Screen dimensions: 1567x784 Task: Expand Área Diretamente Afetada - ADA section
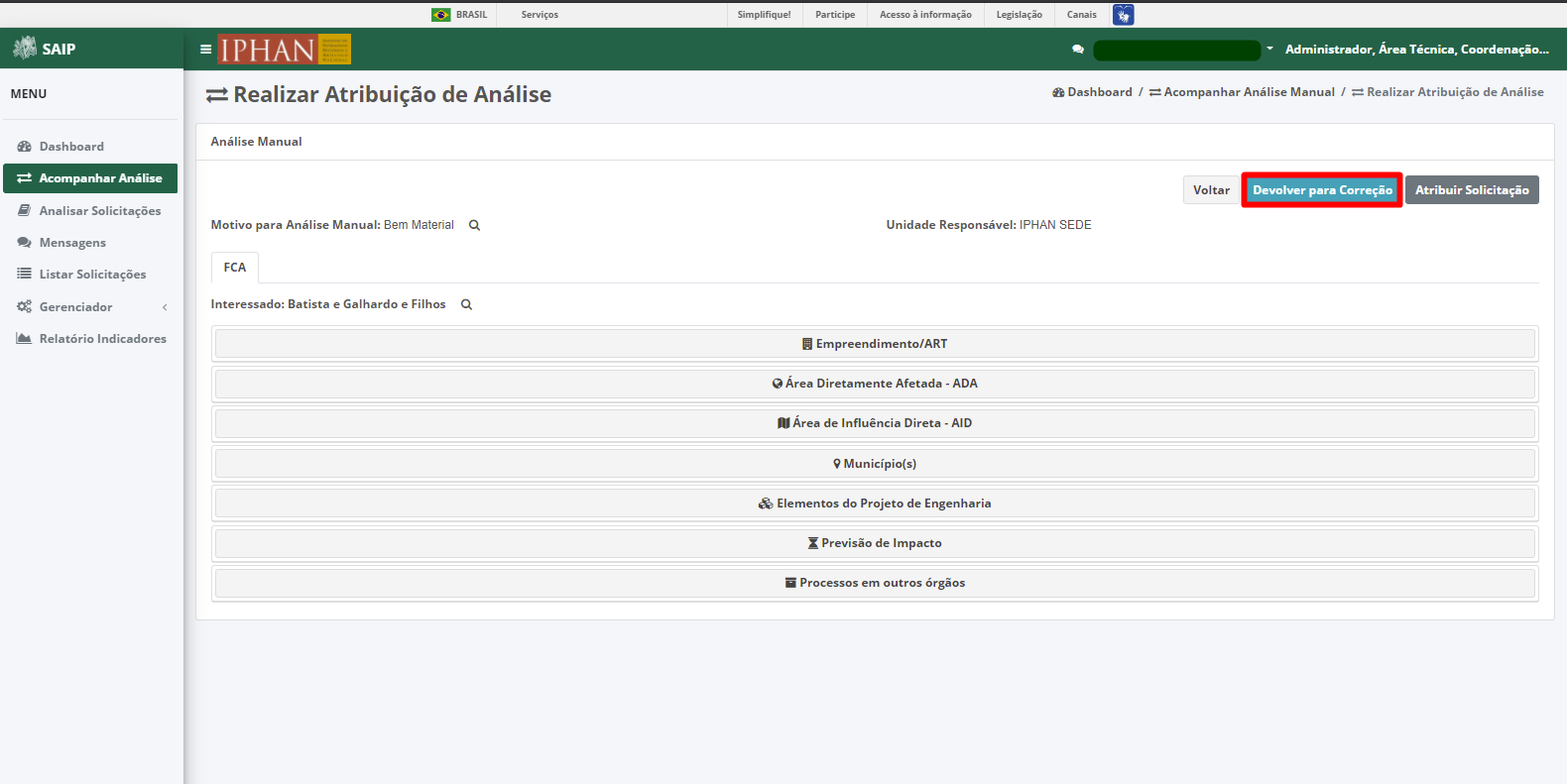pyautogui.click(x=875, y=384)
